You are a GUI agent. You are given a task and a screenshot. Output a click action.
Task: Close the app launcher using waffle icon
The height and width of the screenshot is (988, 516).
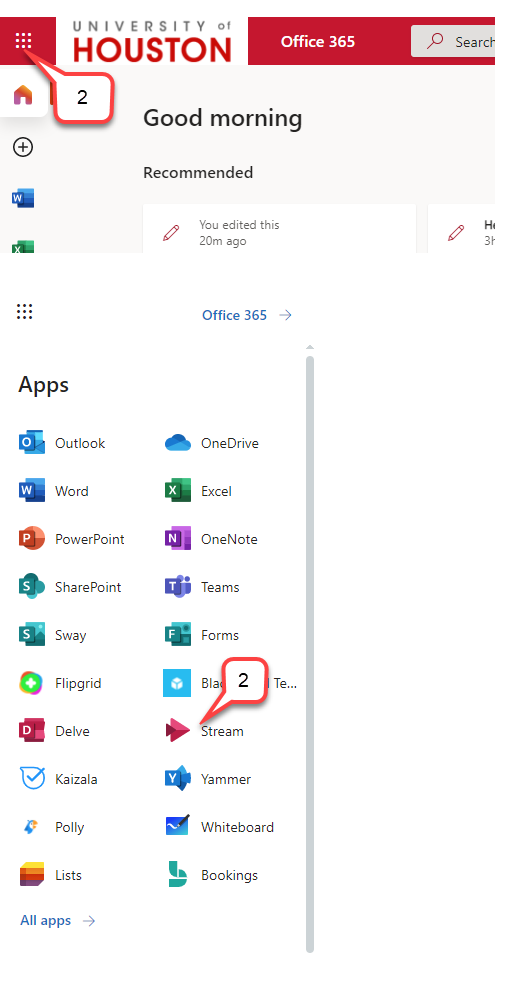click(x=25, y=312)
